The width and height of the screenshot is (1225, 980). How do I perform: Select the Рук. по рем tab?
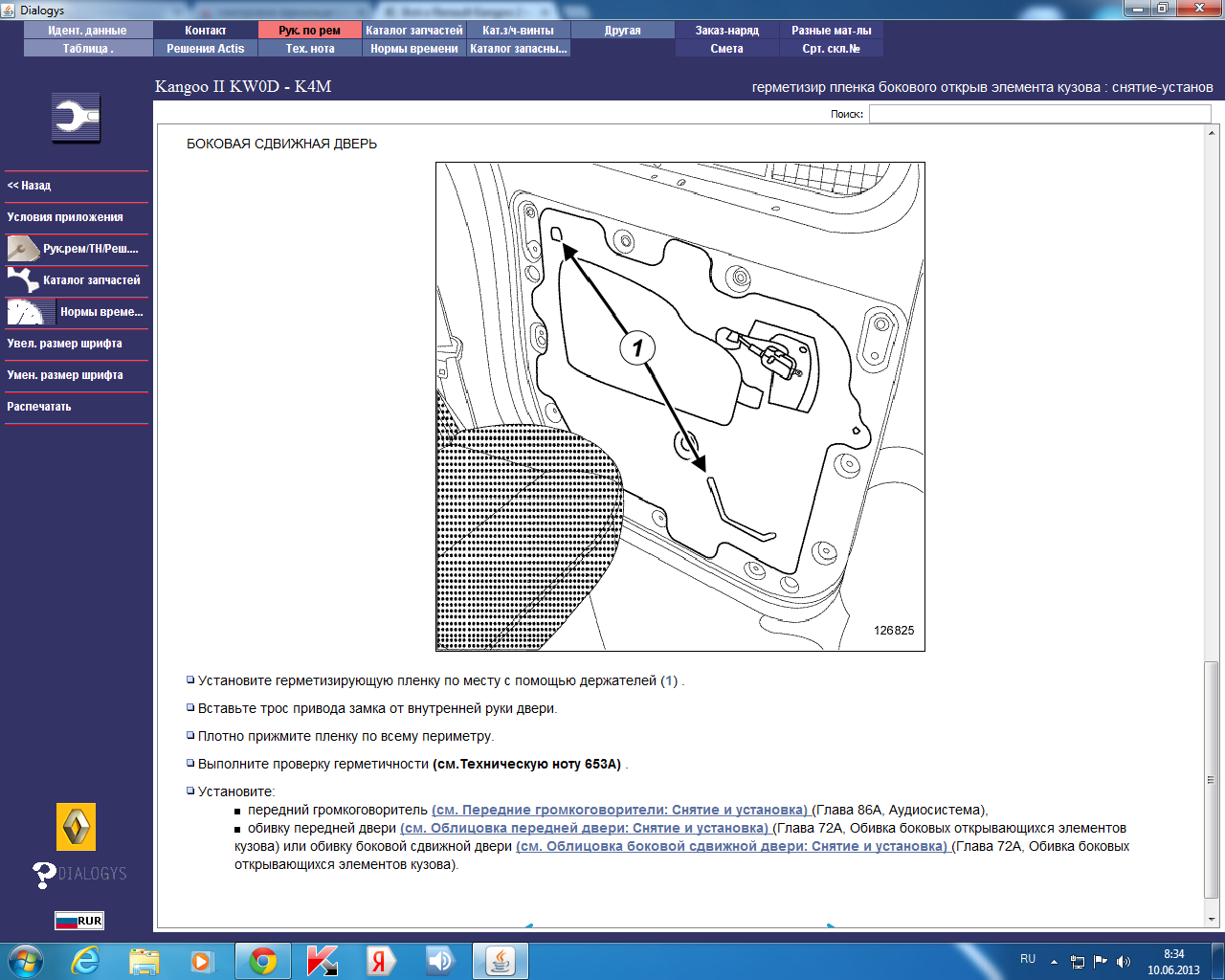coord(310,31)
